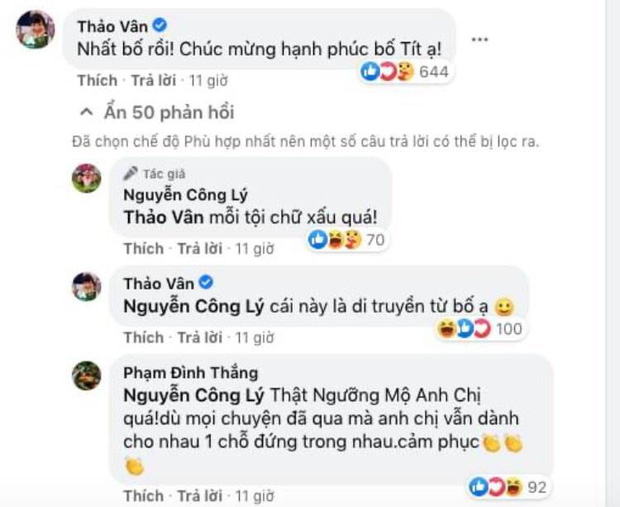Like Nguyễn Công Lý's reply with Thích
Screen dimensions: 620x507
tap(144, 248)
